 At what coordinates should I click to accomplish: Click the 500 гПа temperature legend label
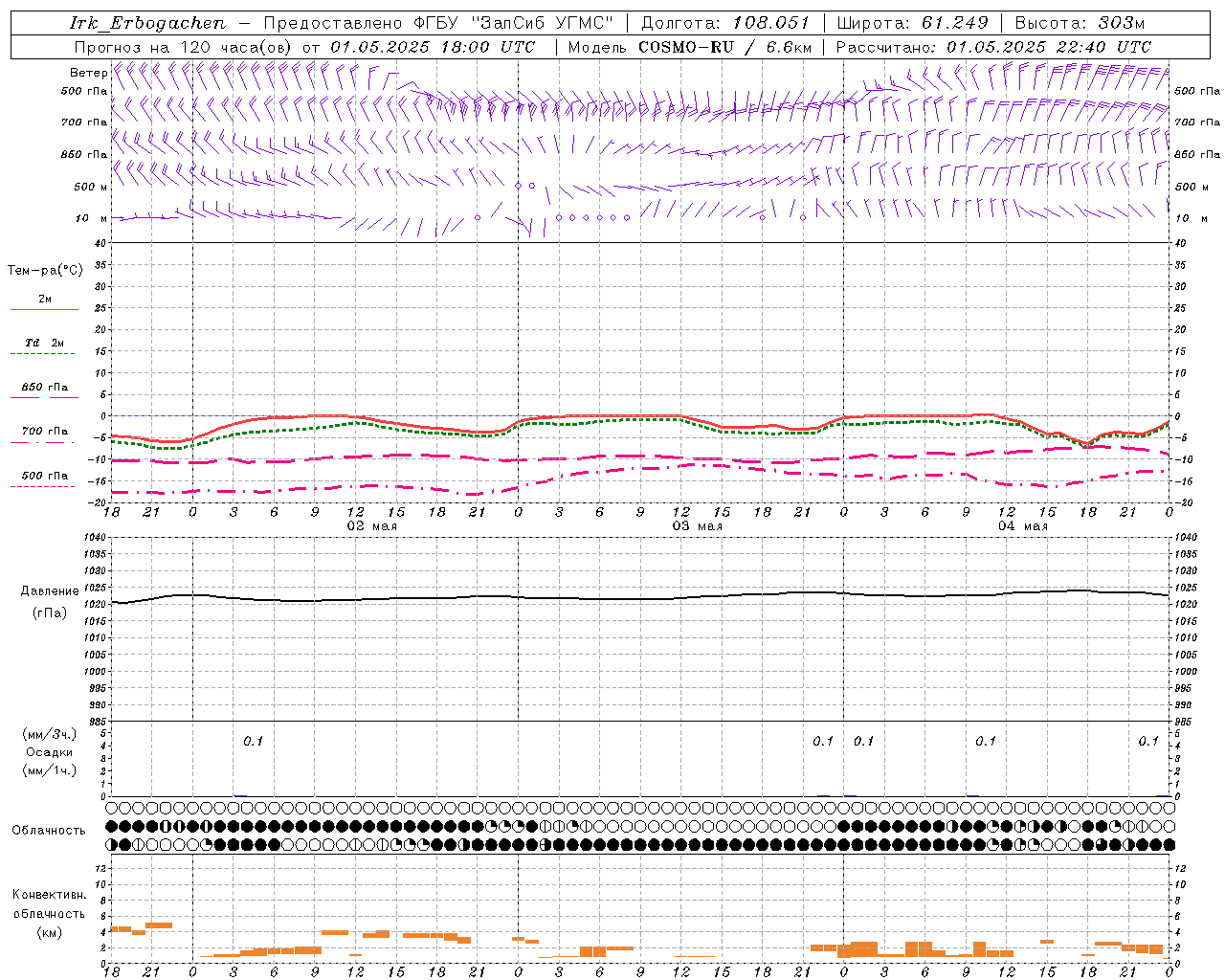pos(45,476)
